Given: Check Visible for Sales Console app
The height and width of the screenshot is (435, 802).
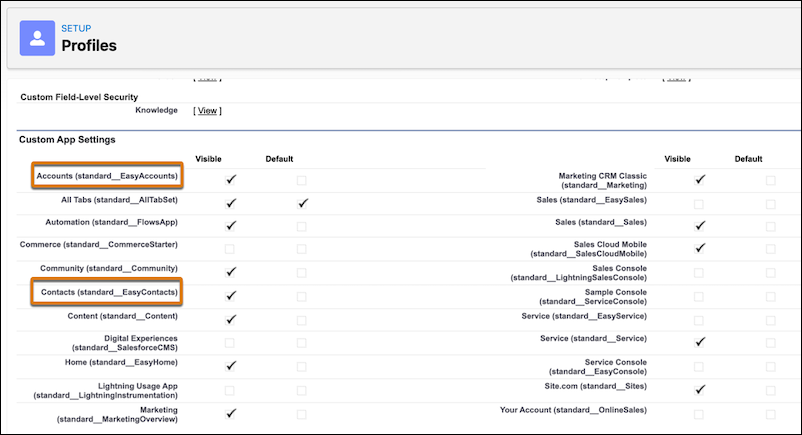Looking at the screenshot, I should pos(699,273).
